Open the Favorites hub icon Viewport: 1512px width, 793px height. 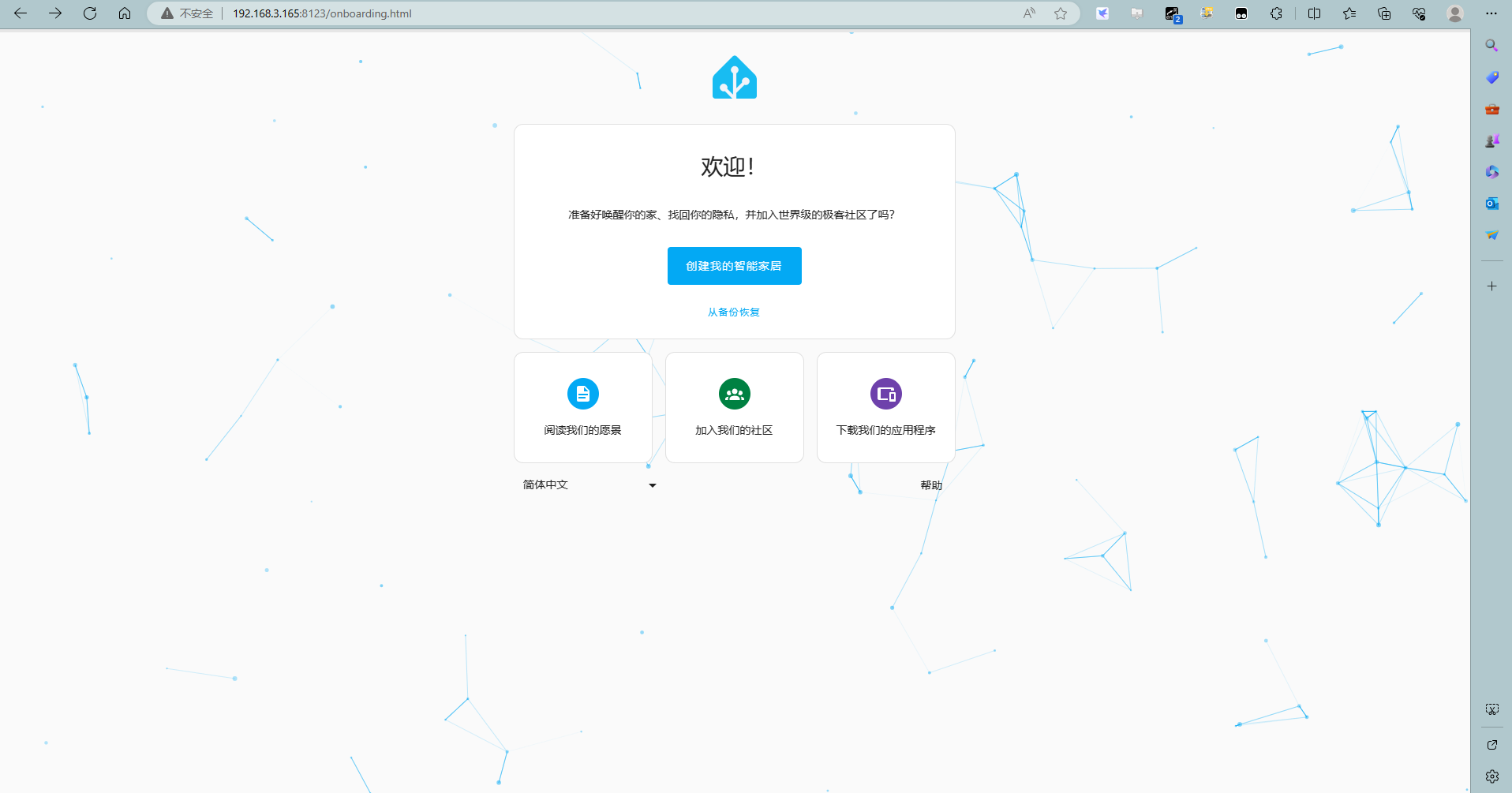[1349, 13]
